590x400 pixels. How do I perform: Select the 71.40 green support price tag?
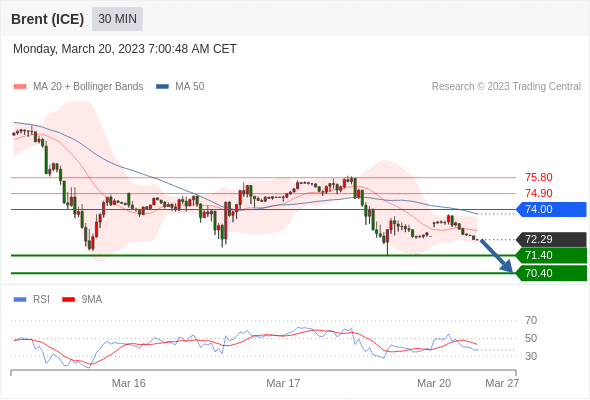(x=551, y=256)
